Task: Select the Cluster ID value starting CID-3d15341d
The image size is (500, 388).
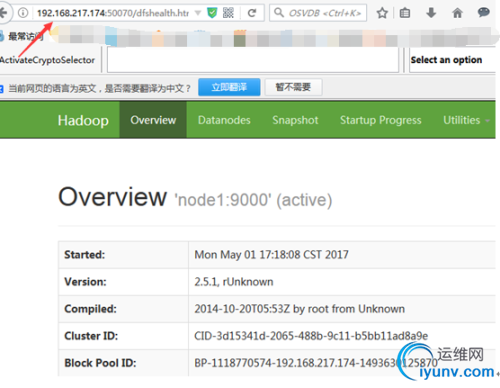Action: (x=311, y=336)
